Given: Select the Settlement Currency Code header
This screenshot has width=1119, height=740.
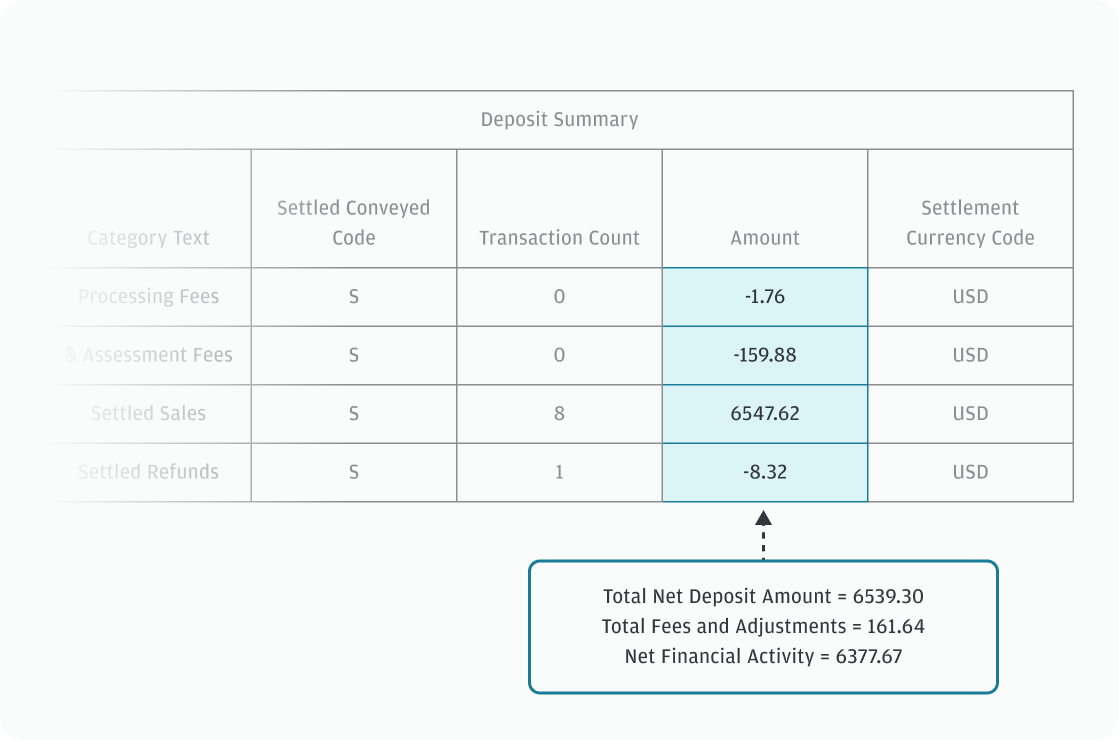Looking at the screenshot, I should pos(970,222).
